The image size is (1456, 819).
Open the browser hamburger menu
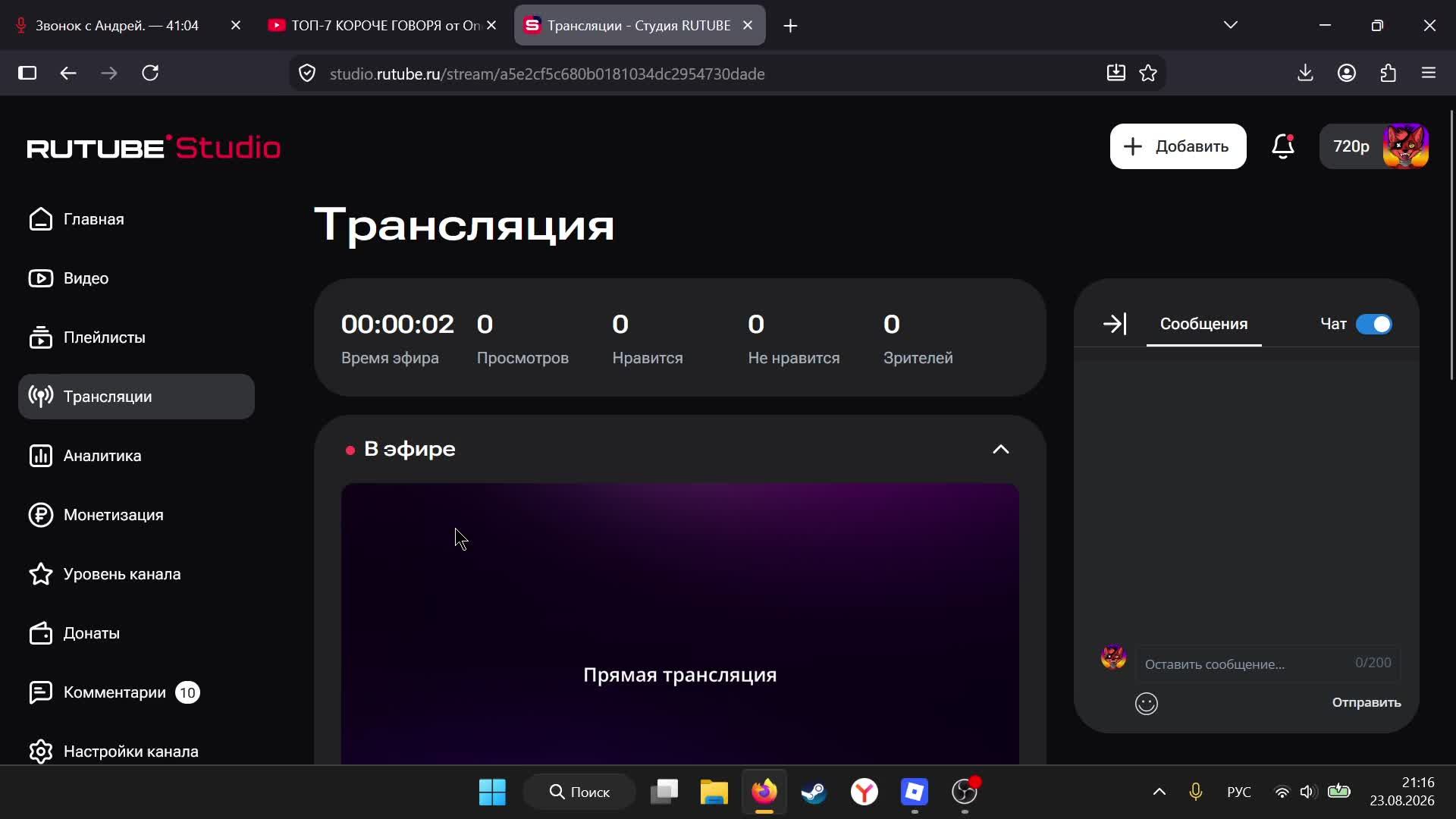tap(1429, 74)
